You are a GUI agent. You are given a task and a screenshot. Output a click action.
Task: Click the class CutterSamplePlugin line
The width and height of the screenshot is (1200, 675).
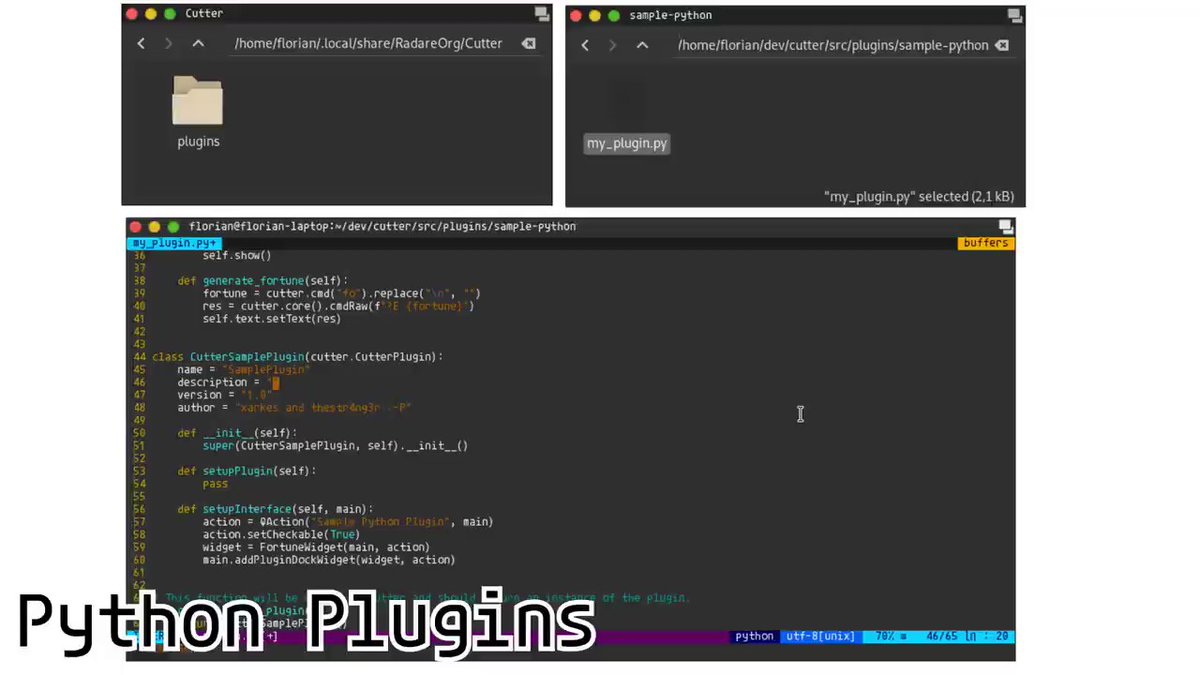pos(297,357)
